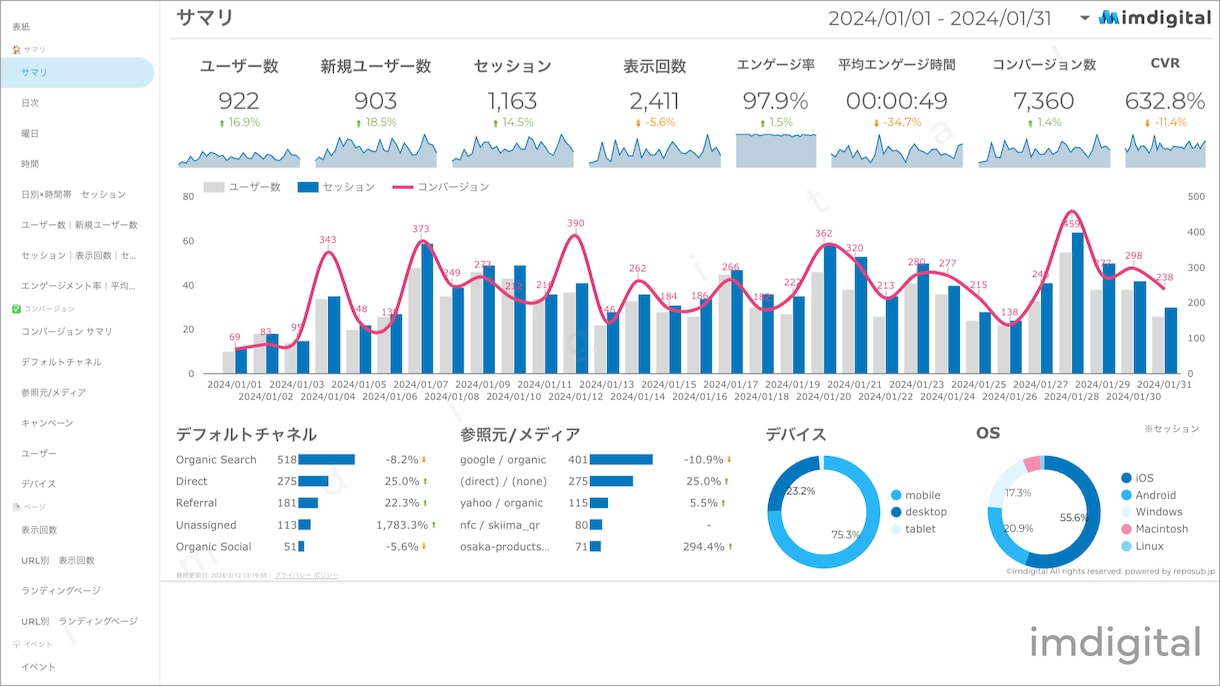Click the green checkmark icon beside コンバージョン section
This screenshot has width=1220, height=686.
coord(16,309)
